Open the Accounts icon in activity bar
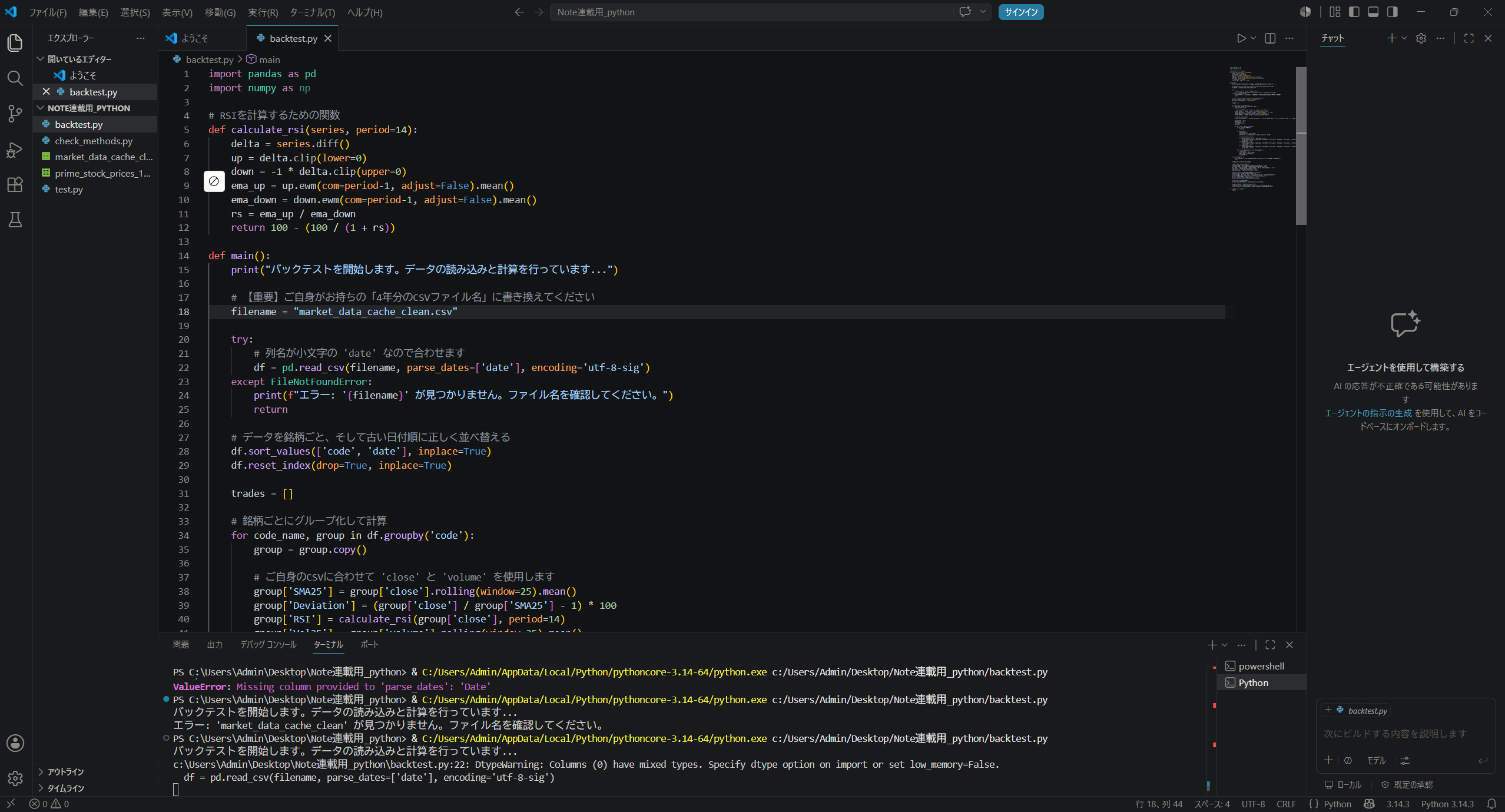The height and width of the screenshot is (812, 1505). (x=15, y=743)
